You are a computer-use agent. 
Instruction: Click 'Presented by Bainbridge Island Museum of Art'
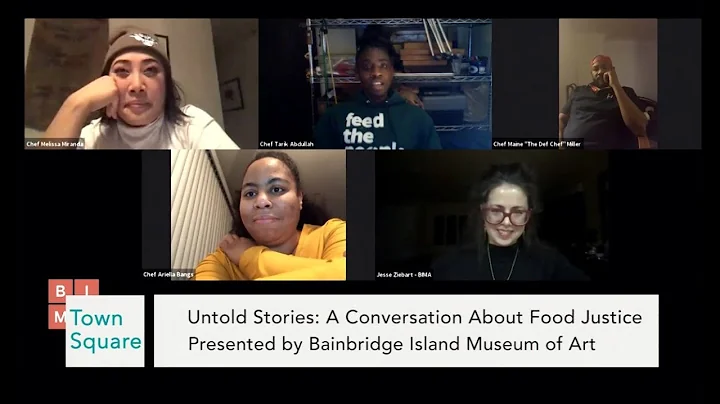click(x=392, y=344)
